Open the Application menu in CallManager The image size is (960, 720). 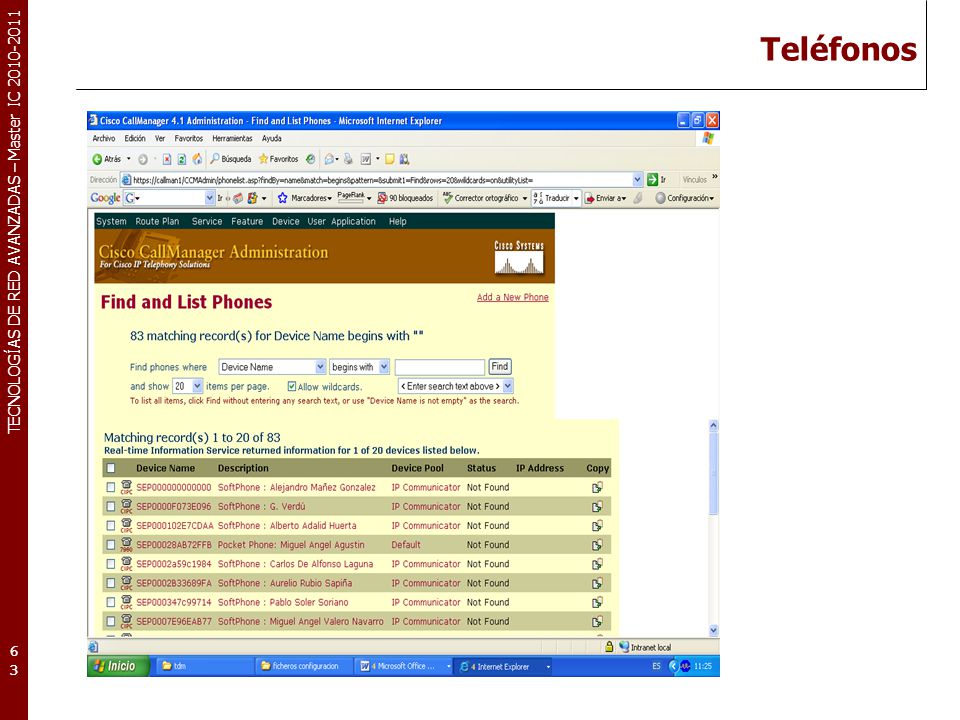(353, 221)
